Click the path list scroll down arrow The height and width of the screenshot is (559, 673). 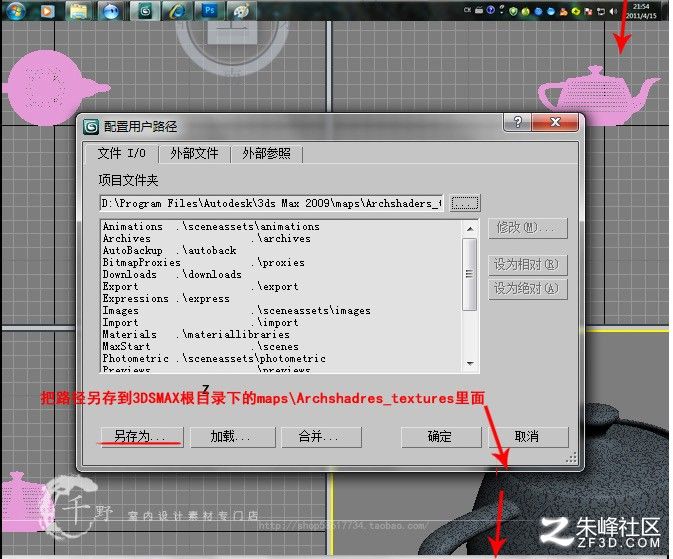(x=470, y=364)
